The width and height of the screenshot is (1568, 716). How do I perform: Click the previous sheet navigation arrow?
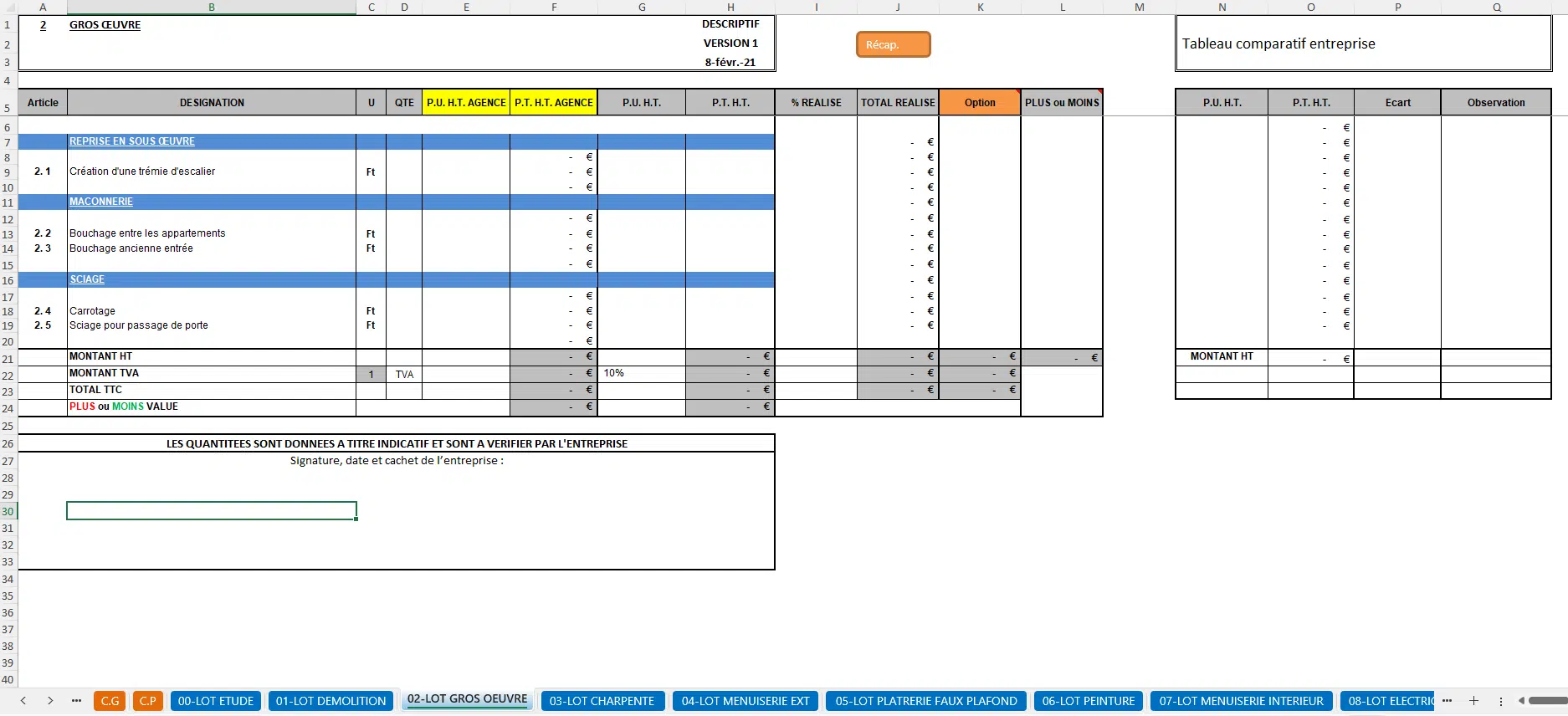click(x=23, y=701)
